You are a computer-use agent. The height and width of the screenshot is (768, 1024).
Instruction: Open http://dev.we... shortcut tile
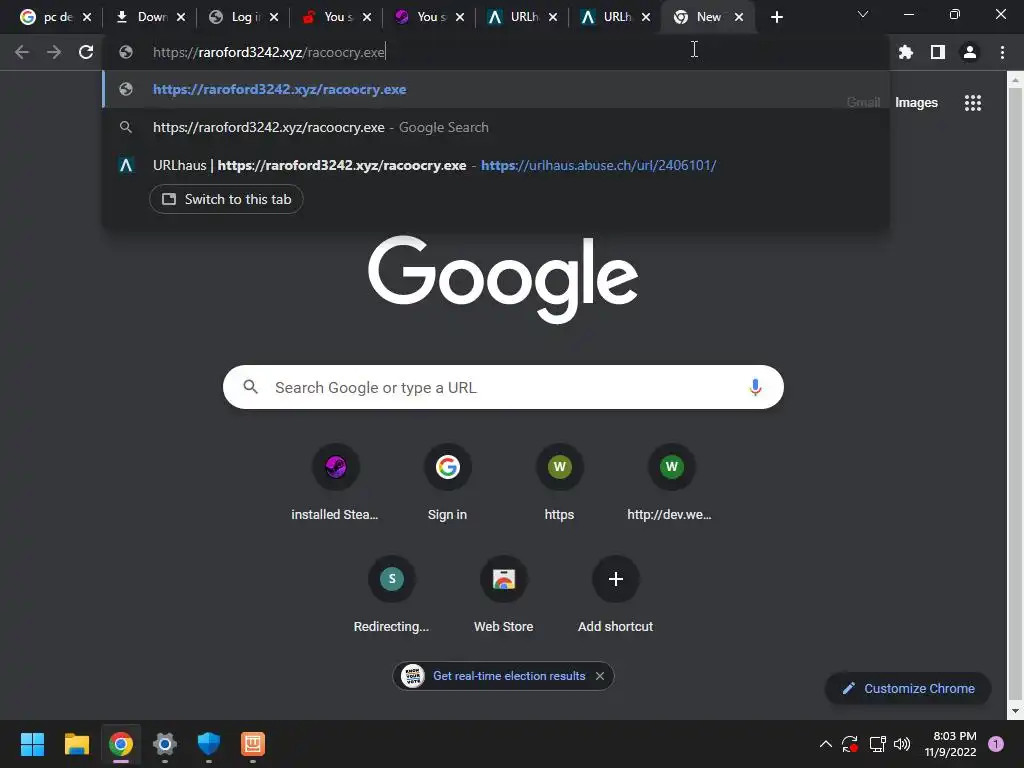coord(671,483)
